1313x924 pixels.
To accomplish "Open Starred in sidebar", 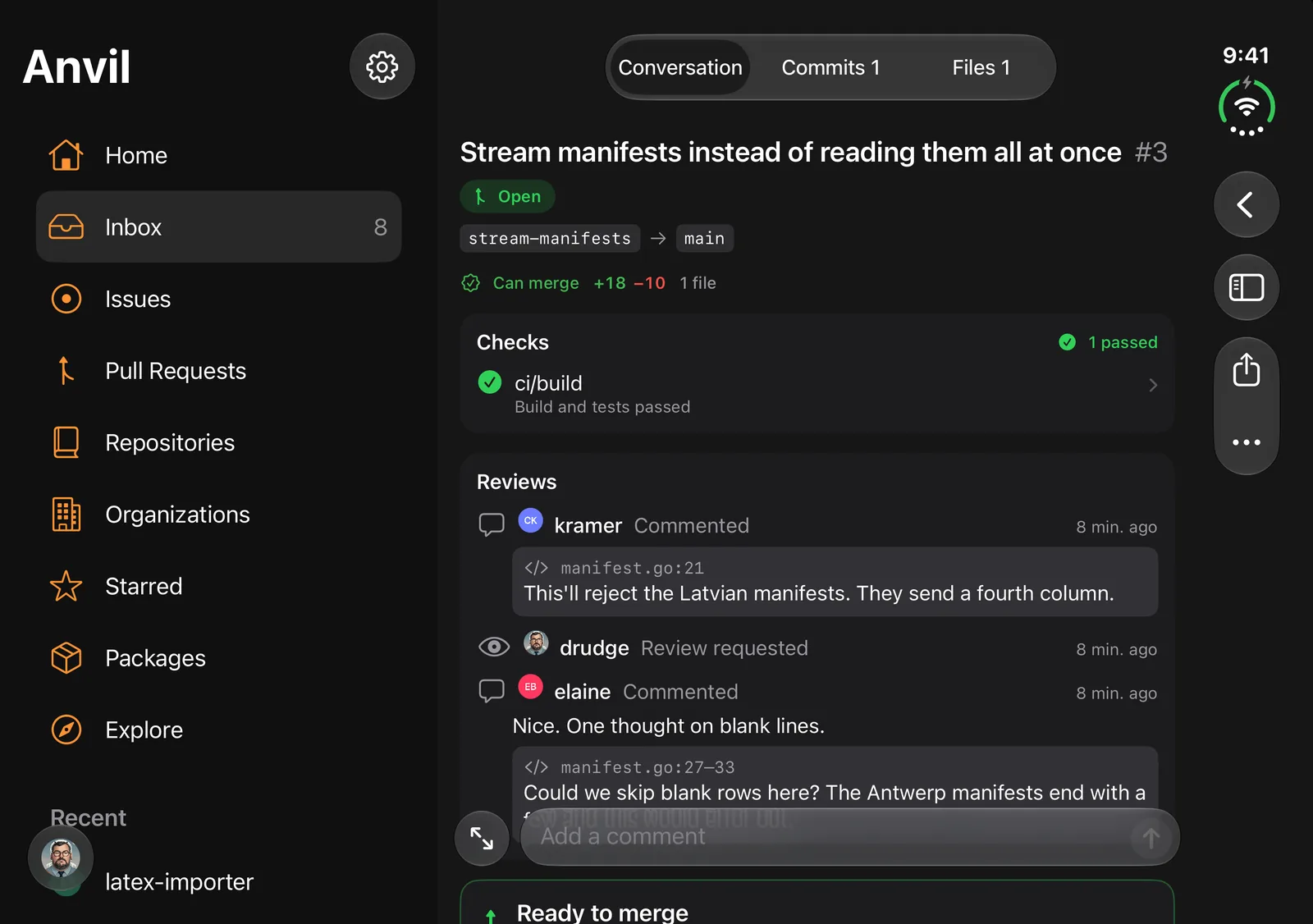I will (218, 586).
